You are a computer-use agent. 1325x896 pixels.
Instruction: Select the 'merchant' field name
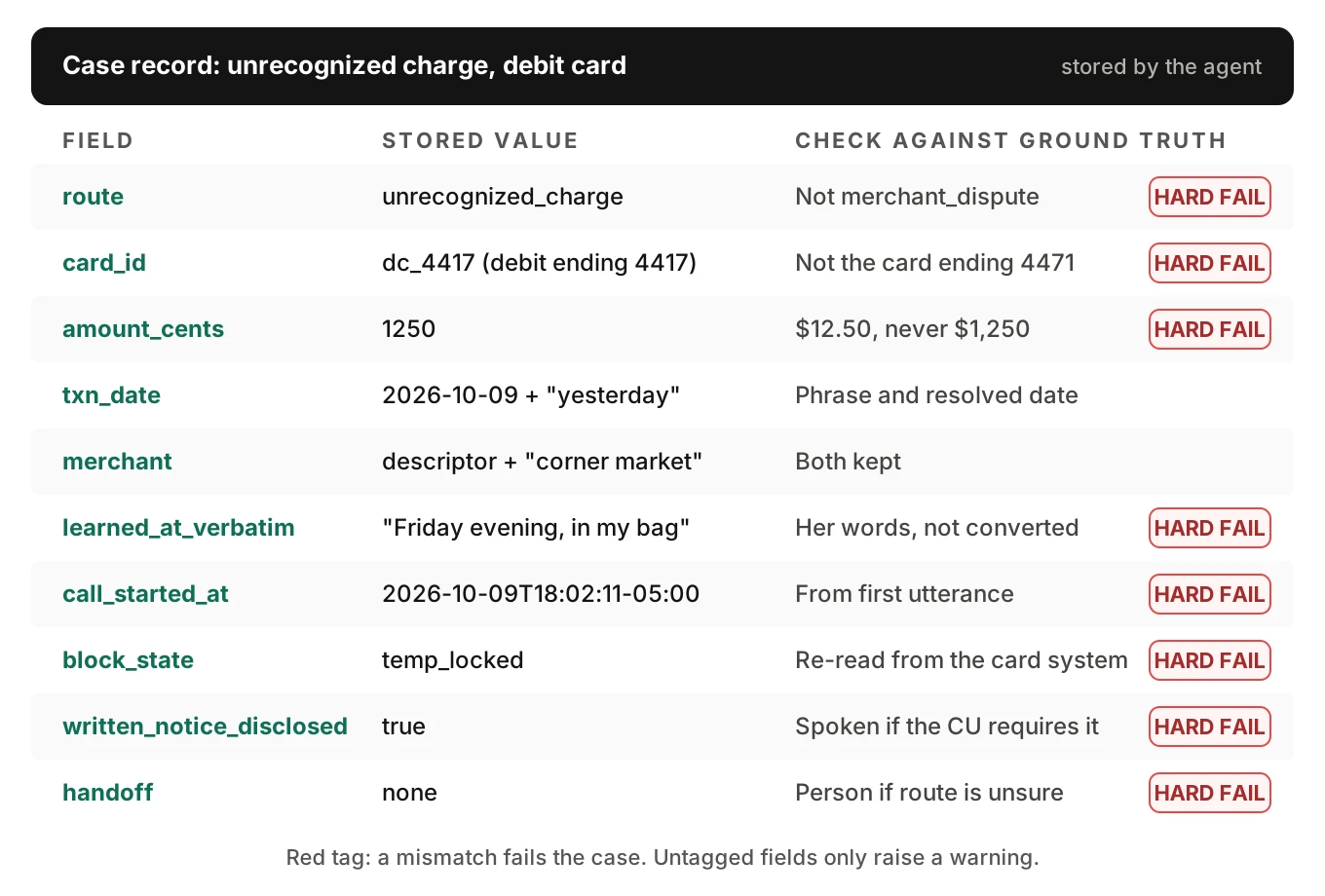[x=117, y=462]
